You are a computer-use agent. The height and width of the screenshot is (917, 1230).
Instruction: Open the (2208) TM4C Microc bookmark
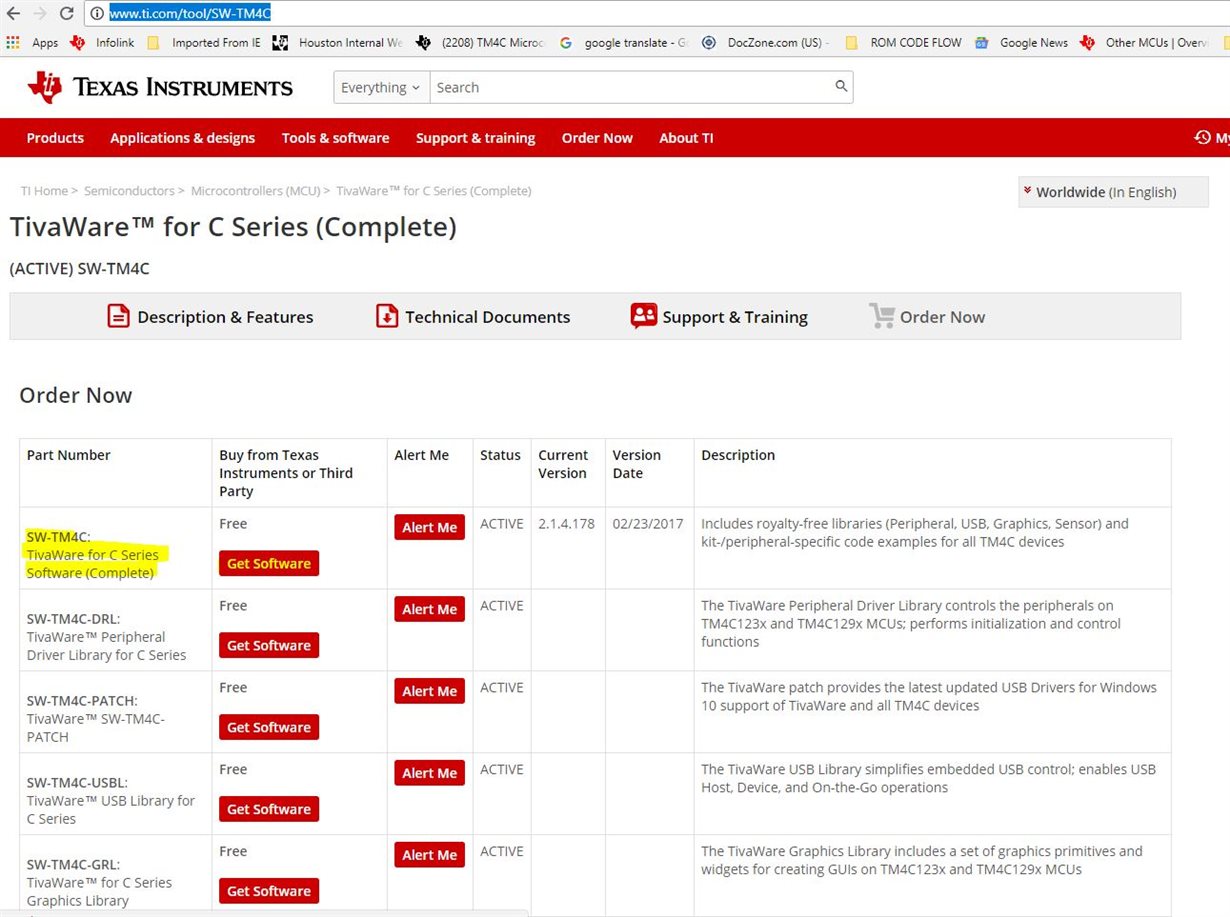480,43
